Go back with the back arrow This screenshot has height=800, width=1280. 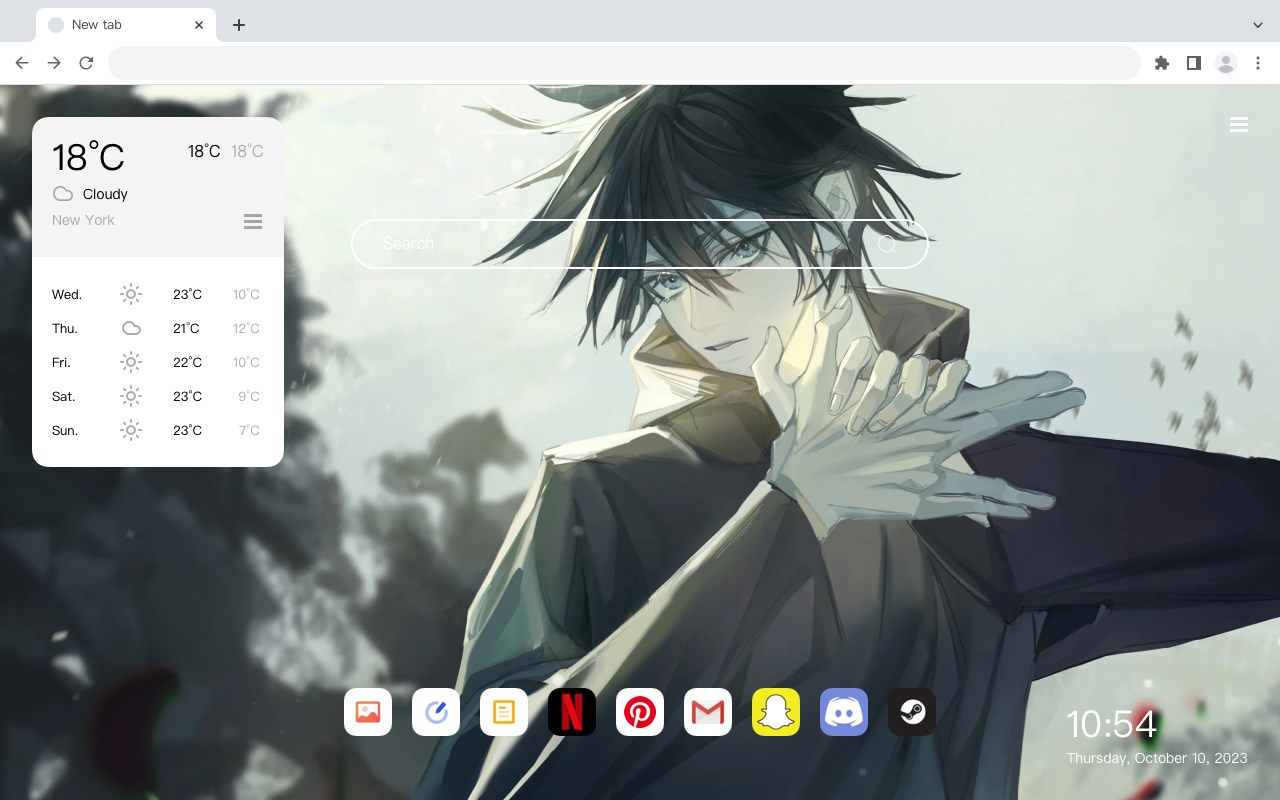click(22, 63)
